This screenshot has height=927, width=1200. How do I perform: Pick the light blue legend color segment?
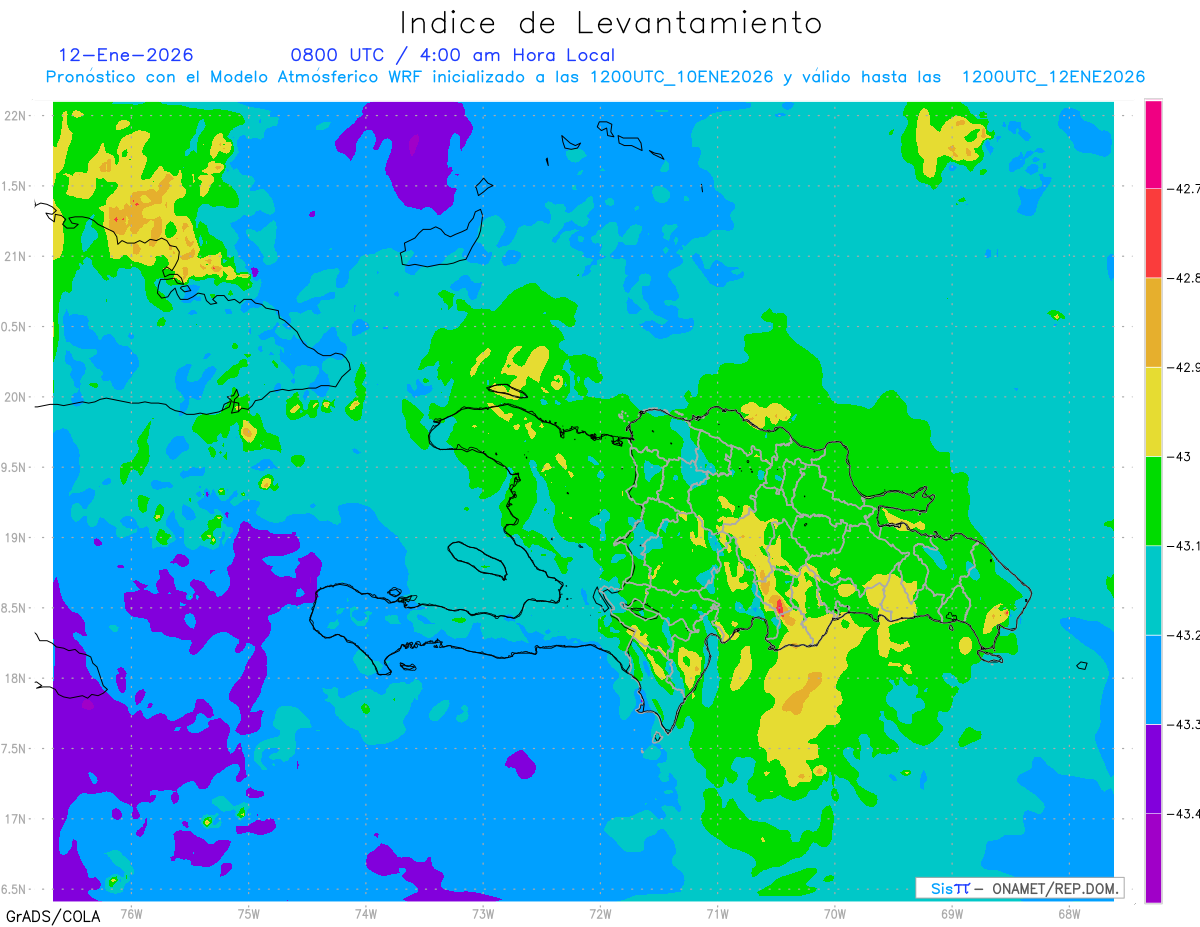pyautogui.click(x=1153, y=679)
